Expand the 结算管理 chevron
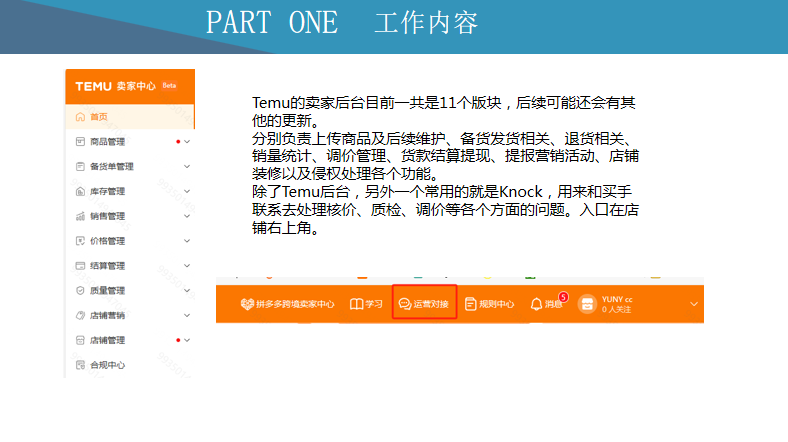 (187, 266)
